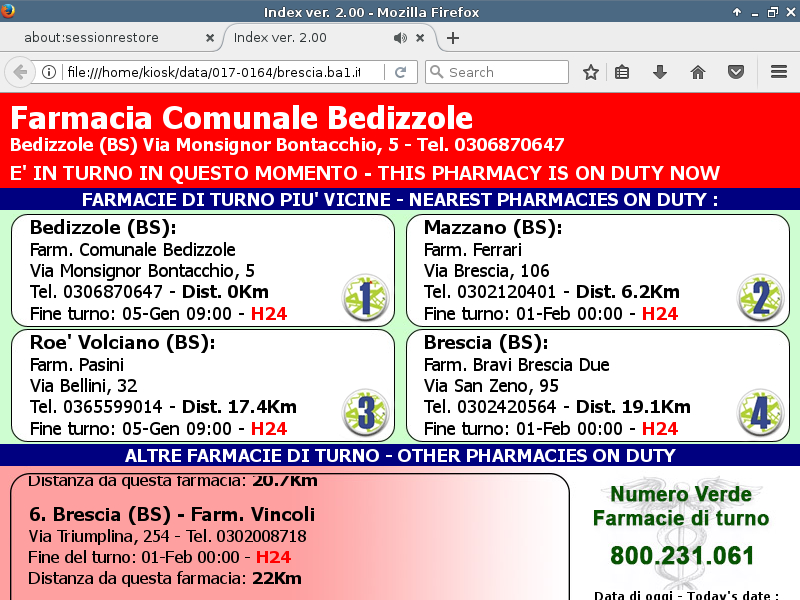Close the about:sessionrestore tab
Viewport: 800px width, 600px height.
tap(209, 38)
